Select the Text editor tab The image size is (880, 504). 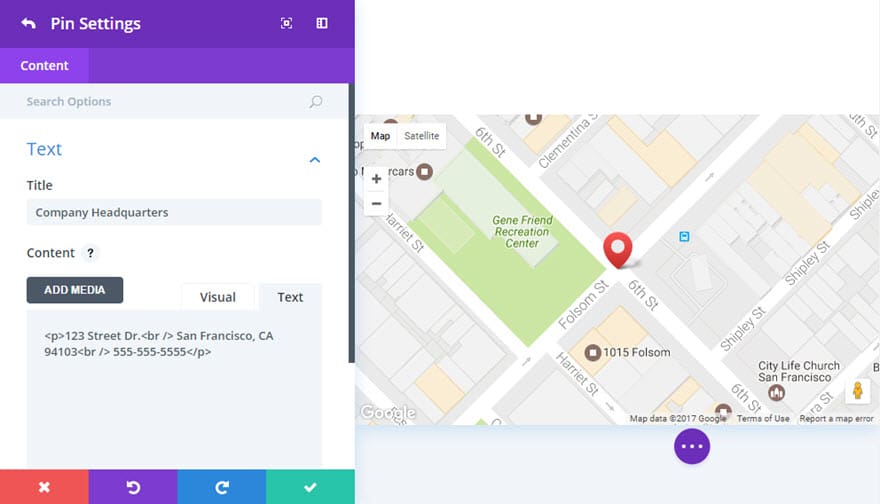(290, 297)
